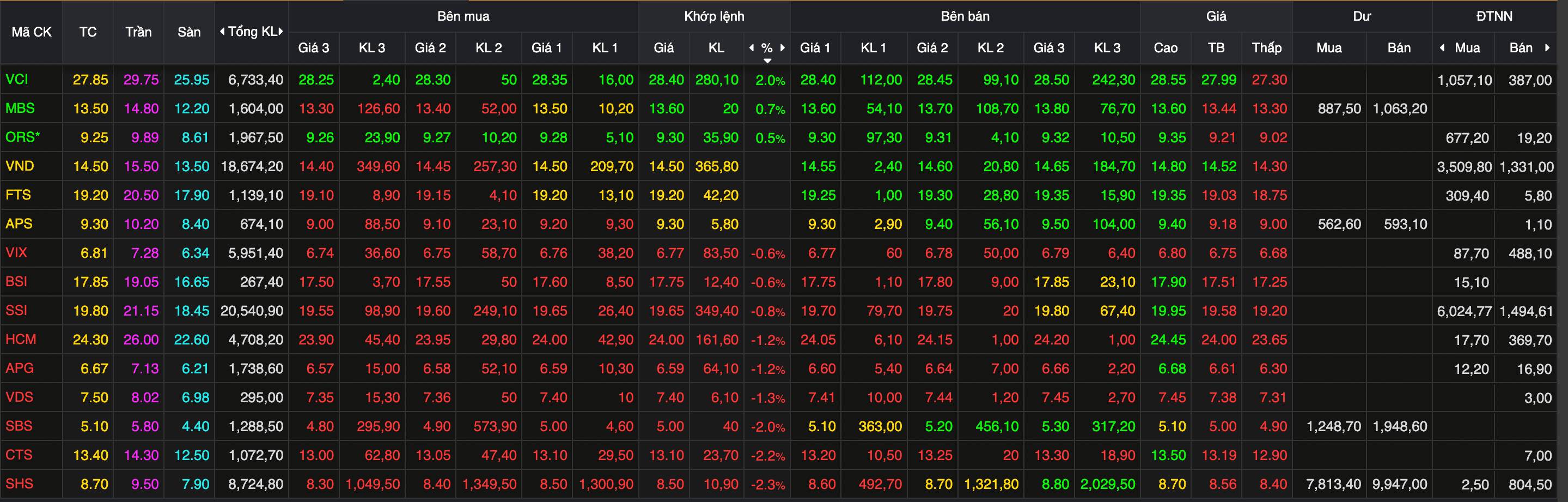The image size is (1568, 502).
Task: Click SSI total volume 20,540,90
Action: coord(252,311)
